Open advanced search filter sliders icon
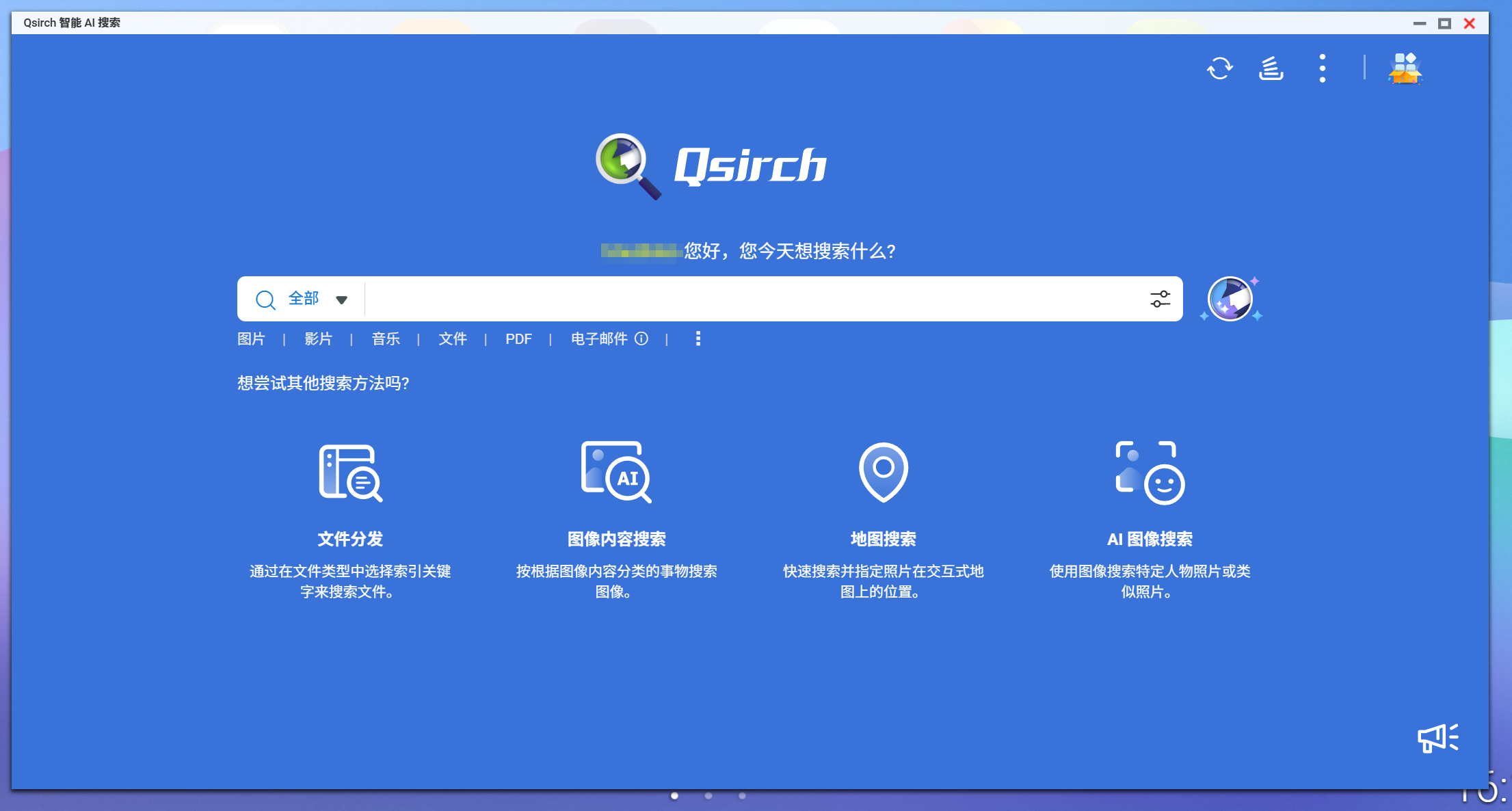Viewport: 1512px width, 811px height. [1160, 299]
